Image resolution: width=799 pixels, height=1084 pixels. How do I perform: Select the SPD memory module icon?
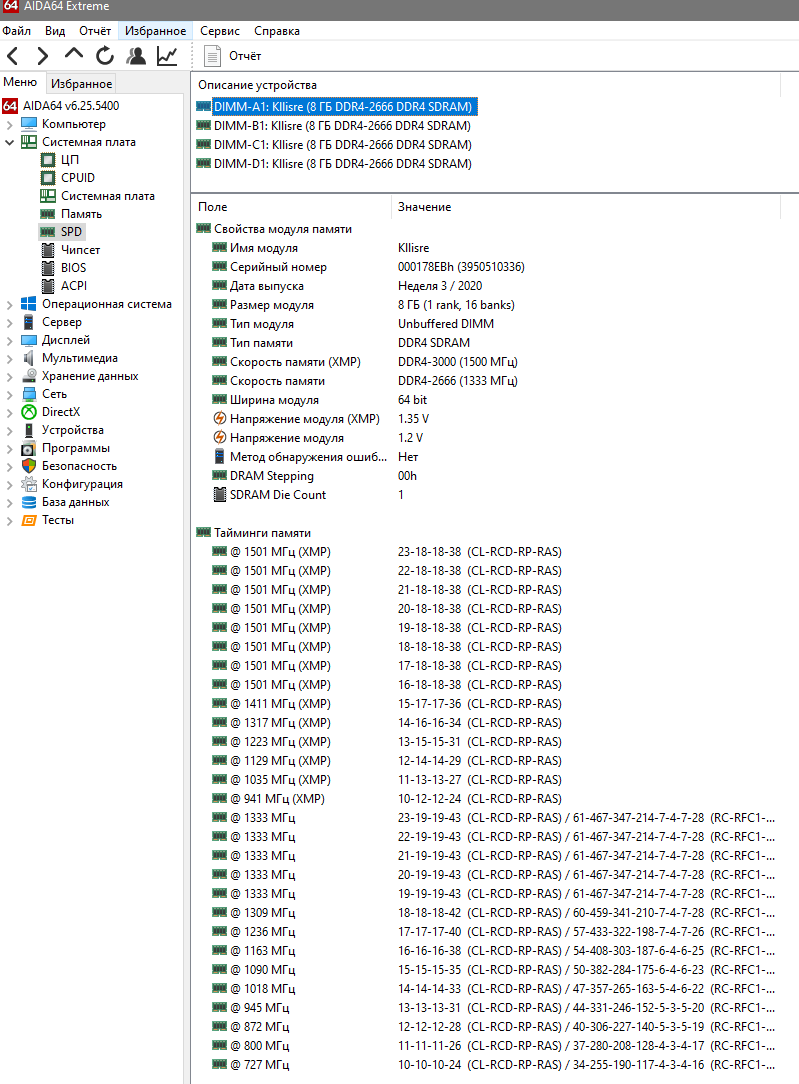tap(48, 232)
